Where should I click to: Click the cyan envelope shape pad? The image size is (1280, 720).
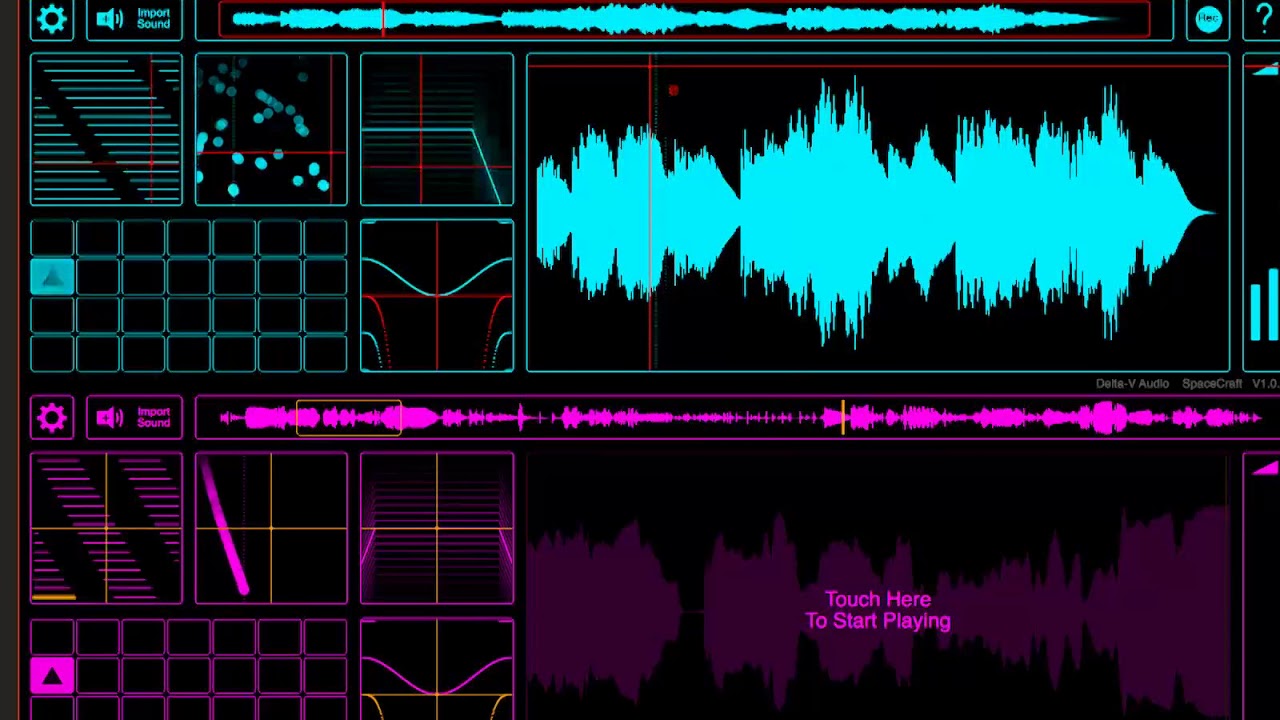437,130
